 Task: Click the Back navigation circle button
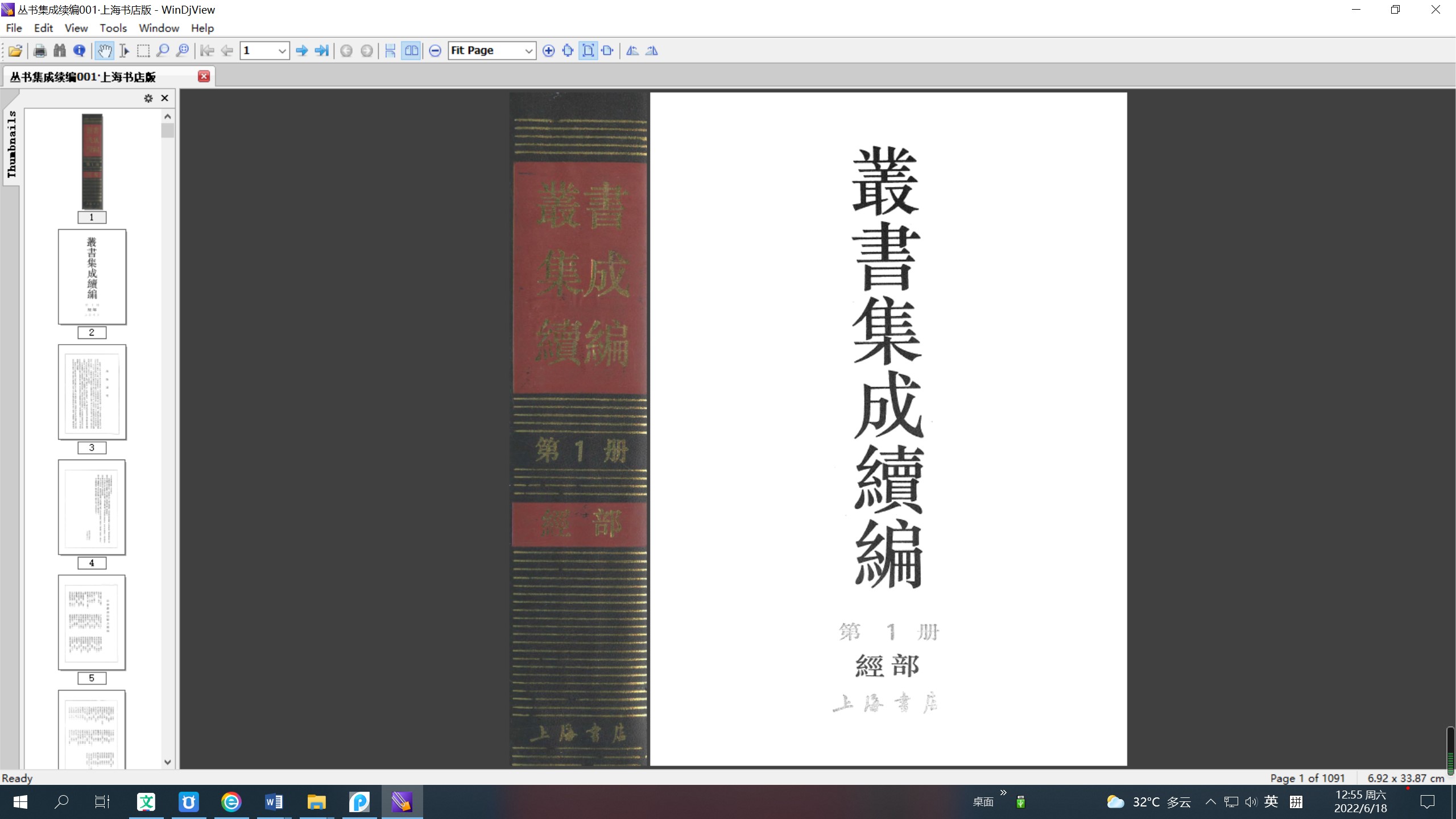click(346, 51)
